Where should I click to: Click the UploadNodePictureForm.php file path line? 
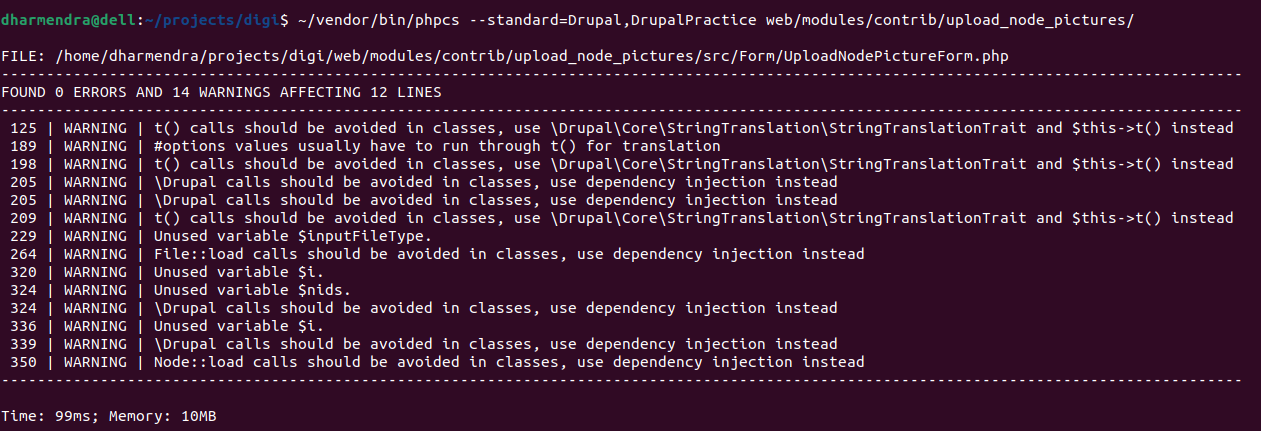pos(505,55)
